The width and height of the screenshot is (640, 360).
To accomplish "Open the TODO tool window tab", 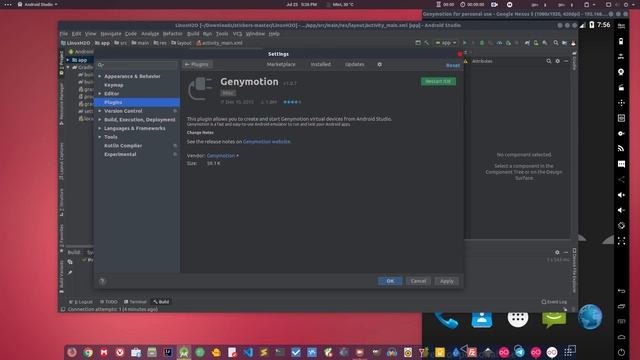I will tap(109, 302).
